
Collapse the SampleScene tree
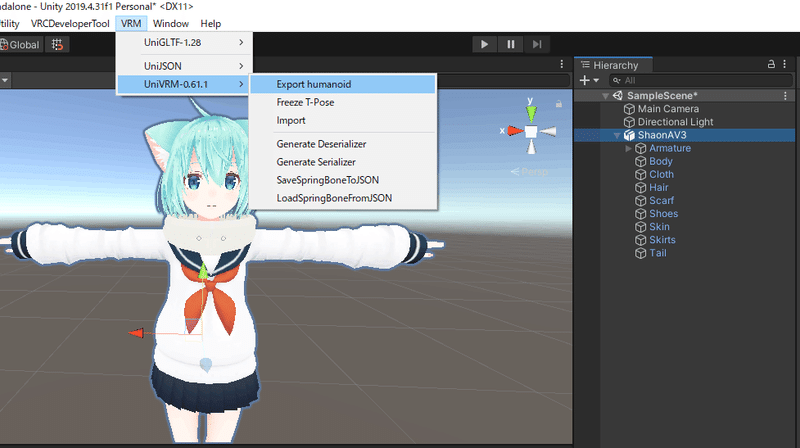605,96
